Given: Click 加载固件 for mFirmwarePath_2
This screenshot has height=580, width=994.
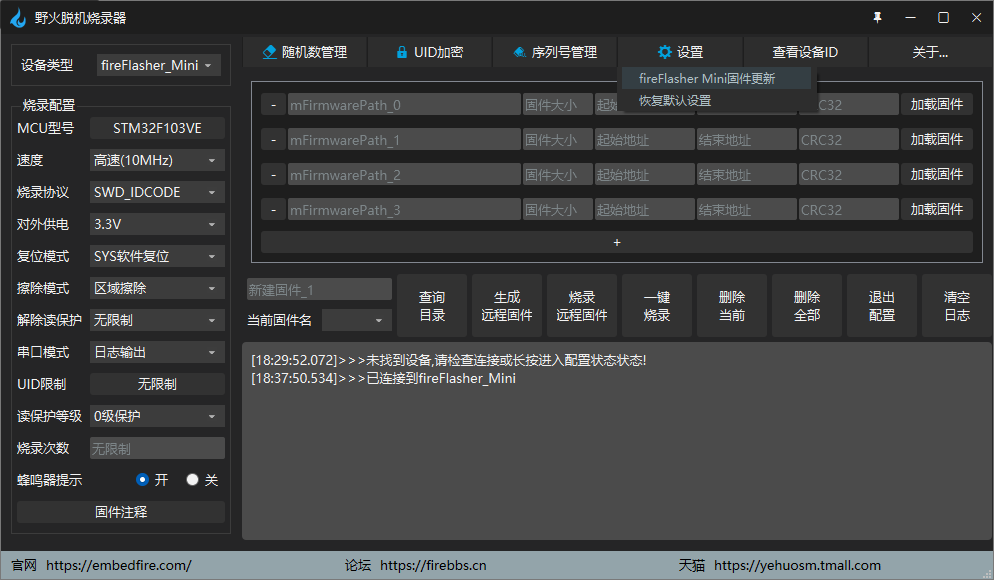Looking at the screenshot, I should point(937,174).
